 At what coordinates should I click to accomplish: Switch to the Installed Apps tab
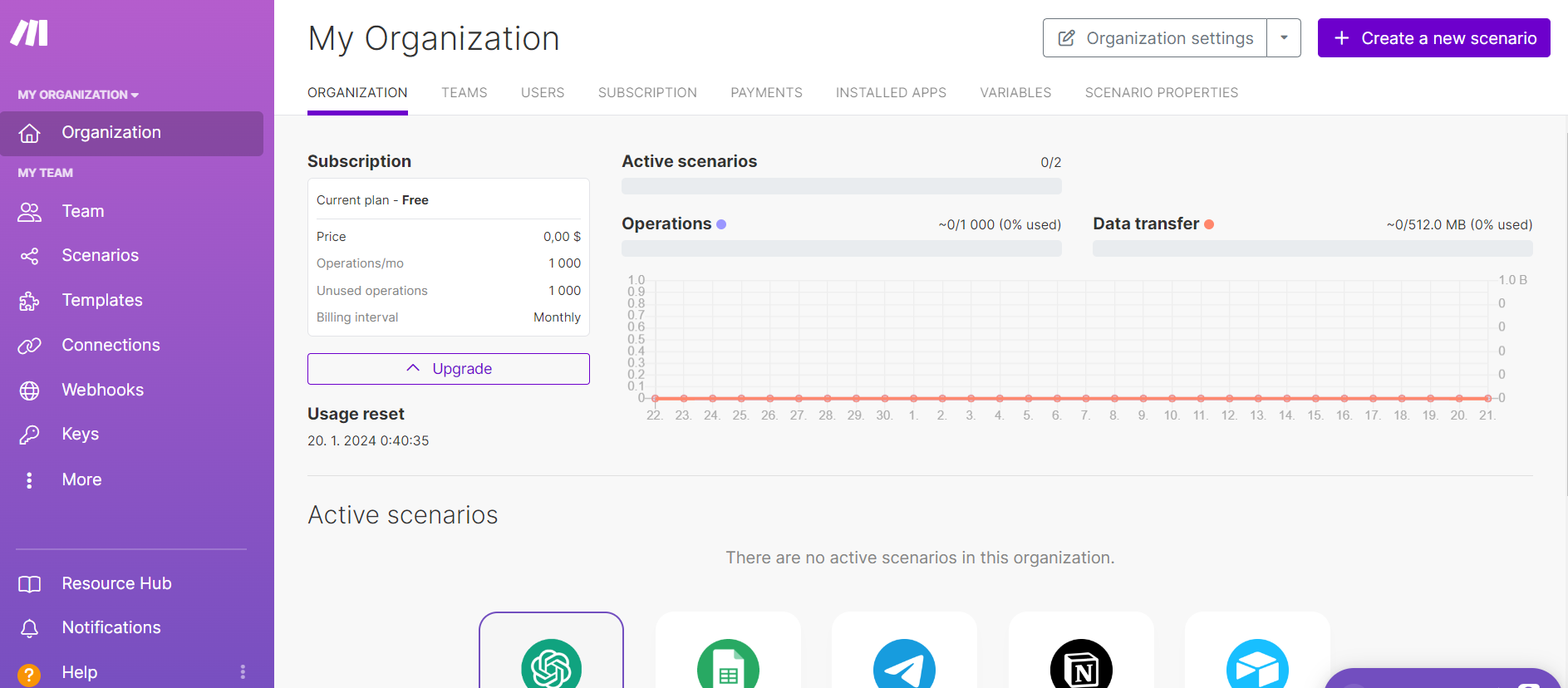coord(891,93)
